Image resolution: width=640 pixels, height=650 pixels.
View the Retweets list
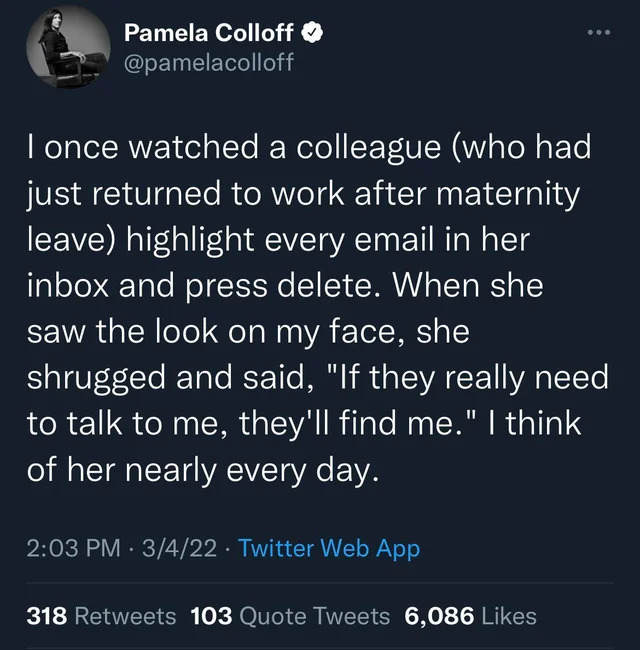click(x=125, y=616)
